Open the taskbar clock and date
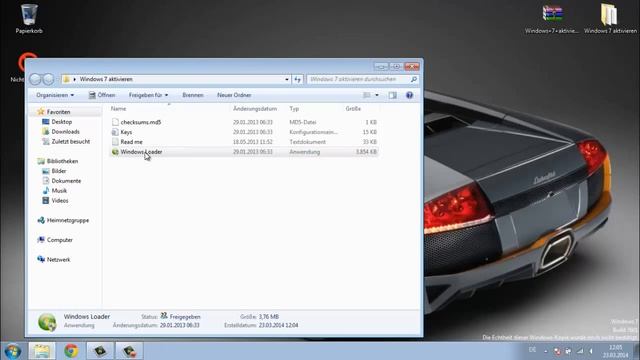The width and height of the screenshot is (640, 360). [616, 351]
